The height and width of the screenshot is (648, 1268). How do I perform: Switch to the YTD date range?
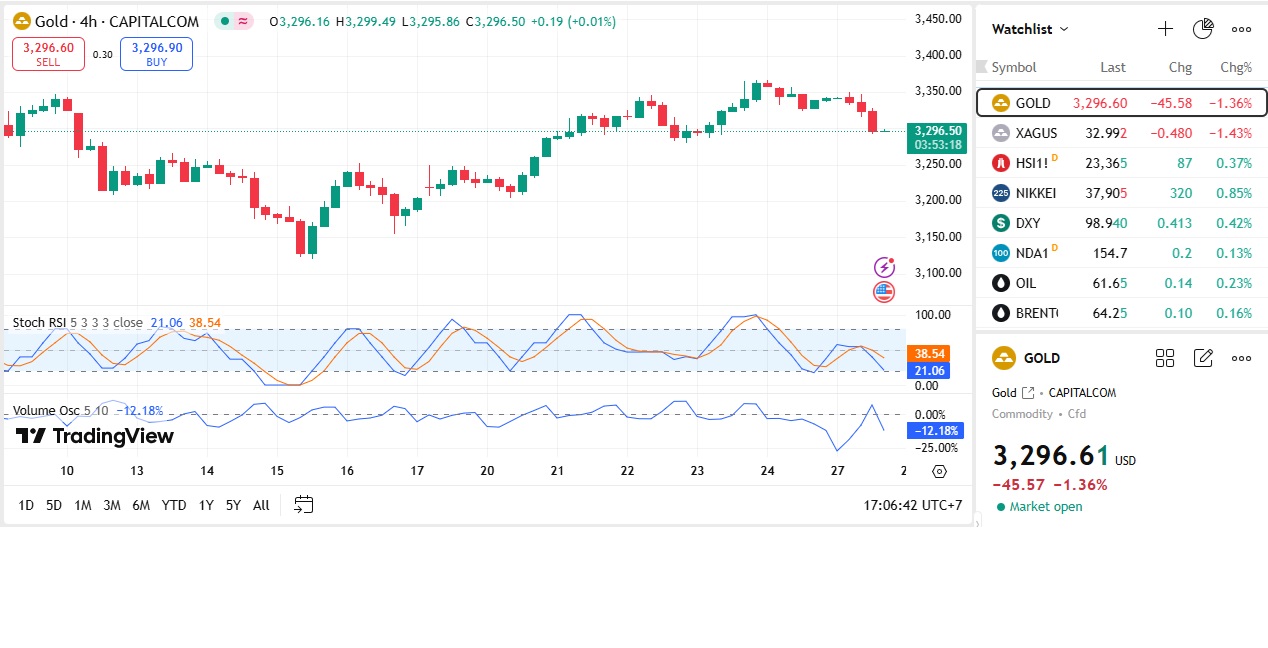174,505
